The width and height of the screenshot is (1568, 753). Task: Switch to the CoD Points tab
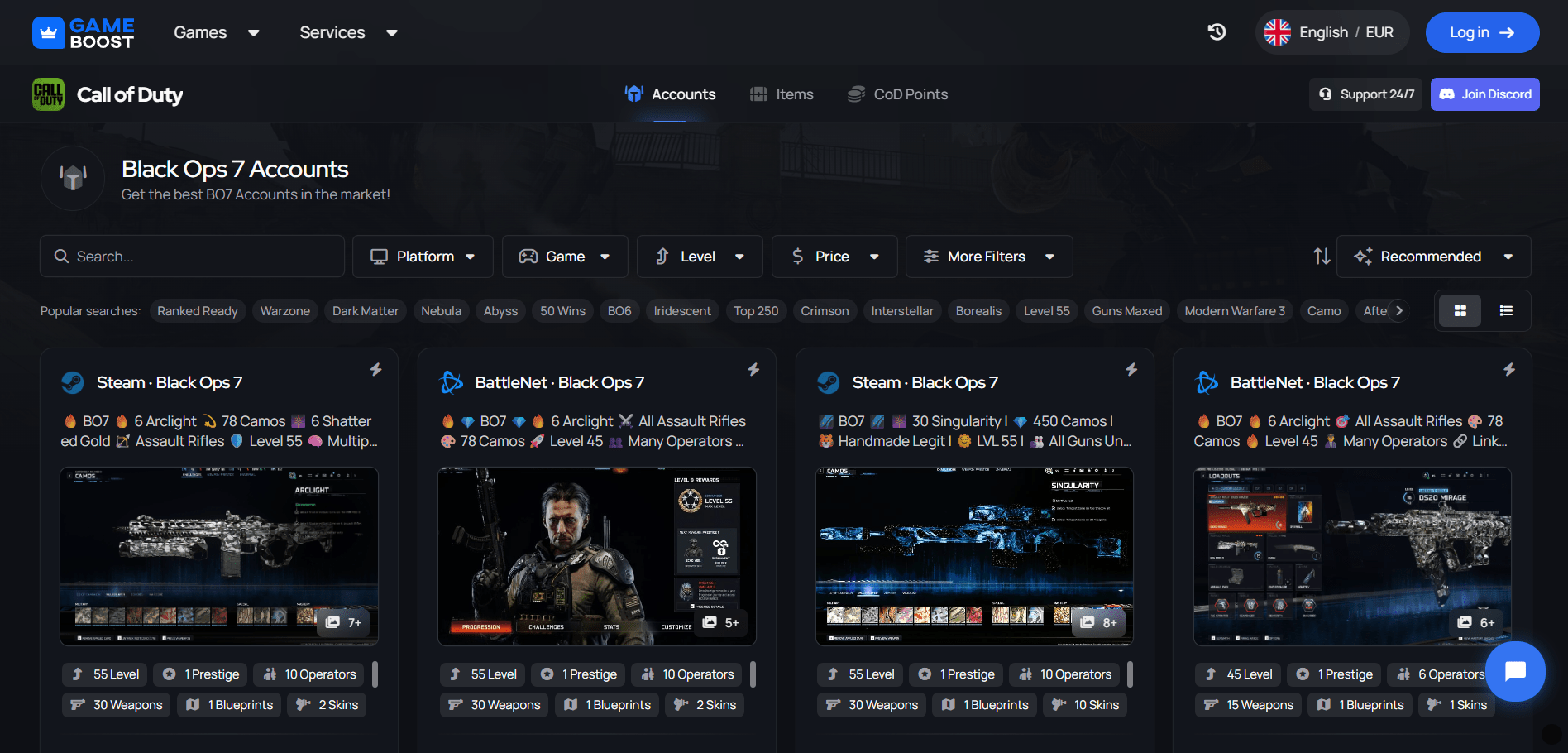(898, 94)
